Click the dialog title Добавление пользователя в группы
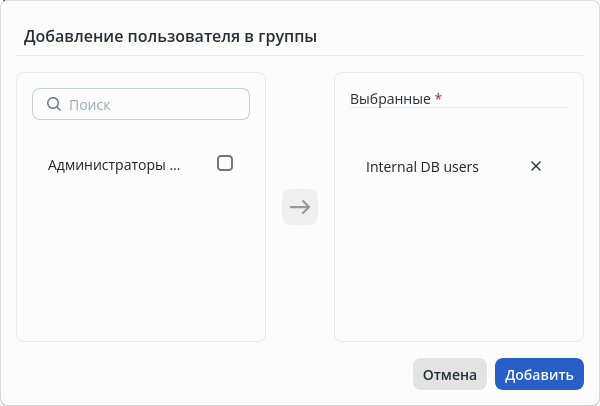Viewport: 600px width, 406px height. coord(170,37)
